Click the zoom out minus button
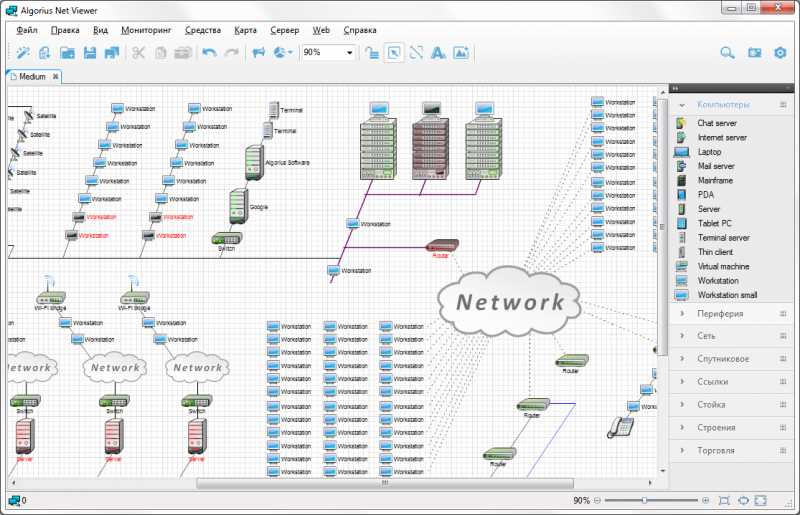 [x=597, y=501]
